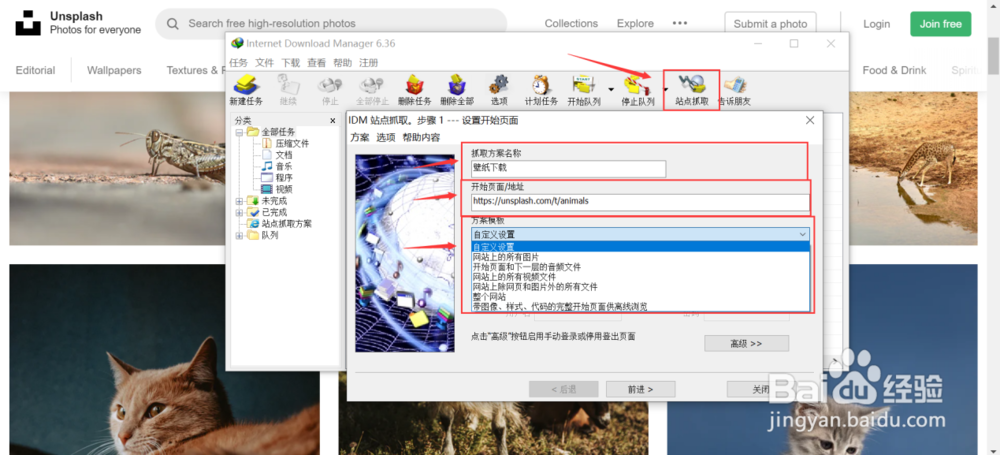
Task: Select 文档 category in tree
Action: click(x=284, y=155)
